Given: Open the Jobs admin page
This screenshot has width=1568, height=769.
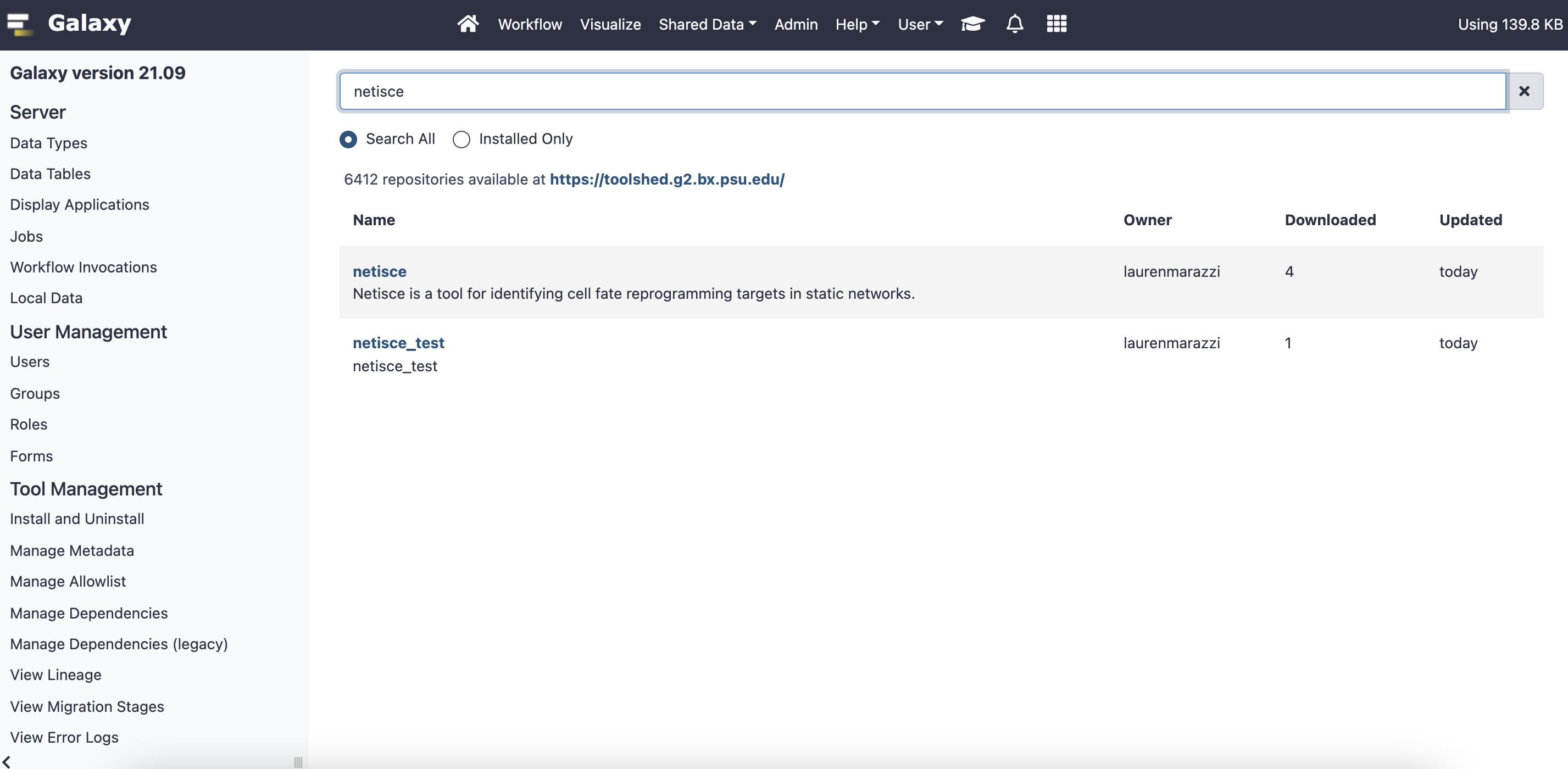Looking at the screenshot, I should point(26,236).
